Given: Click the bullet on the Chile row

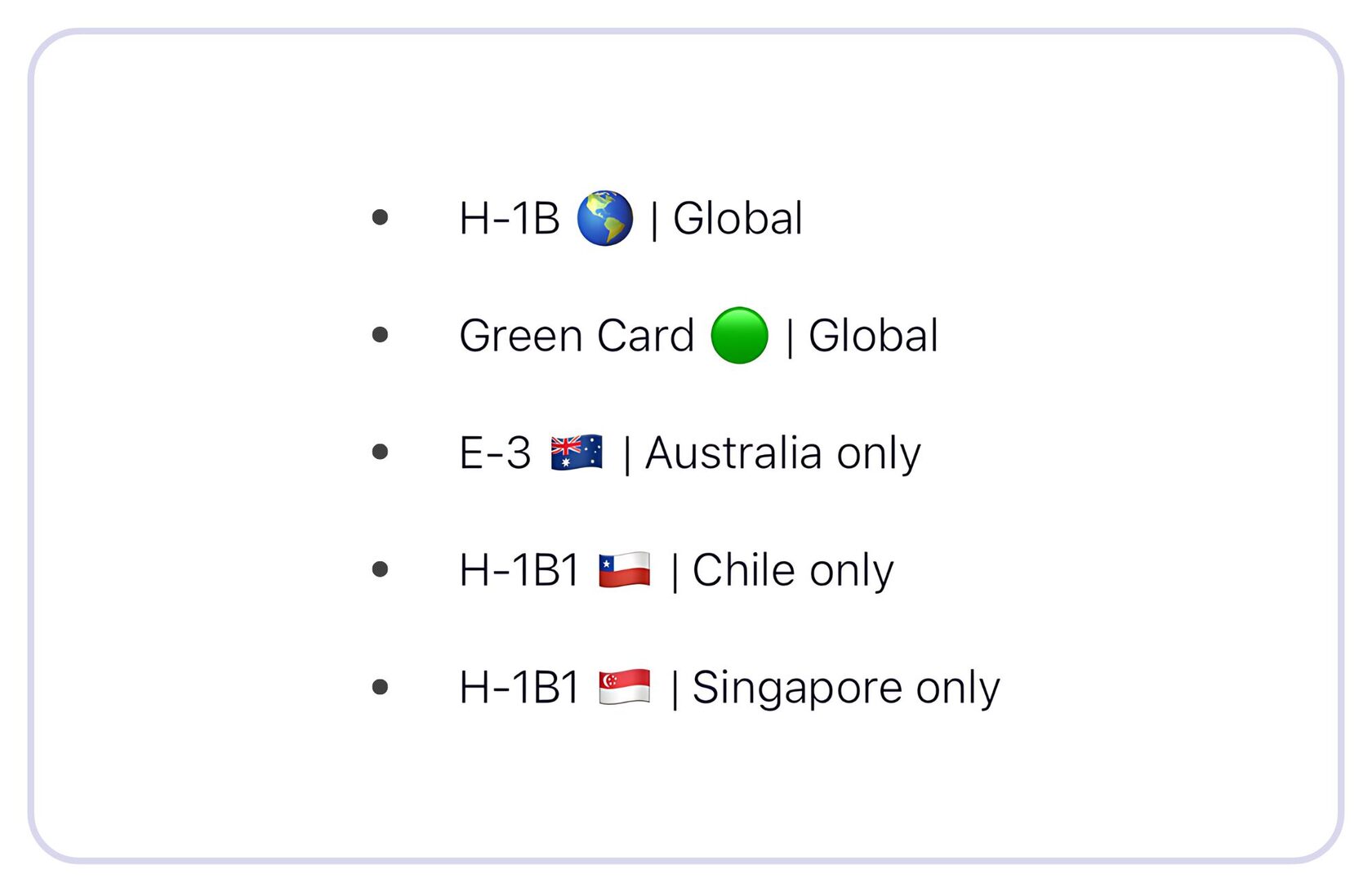Looking at the screenshot, I should coord(380,569).
